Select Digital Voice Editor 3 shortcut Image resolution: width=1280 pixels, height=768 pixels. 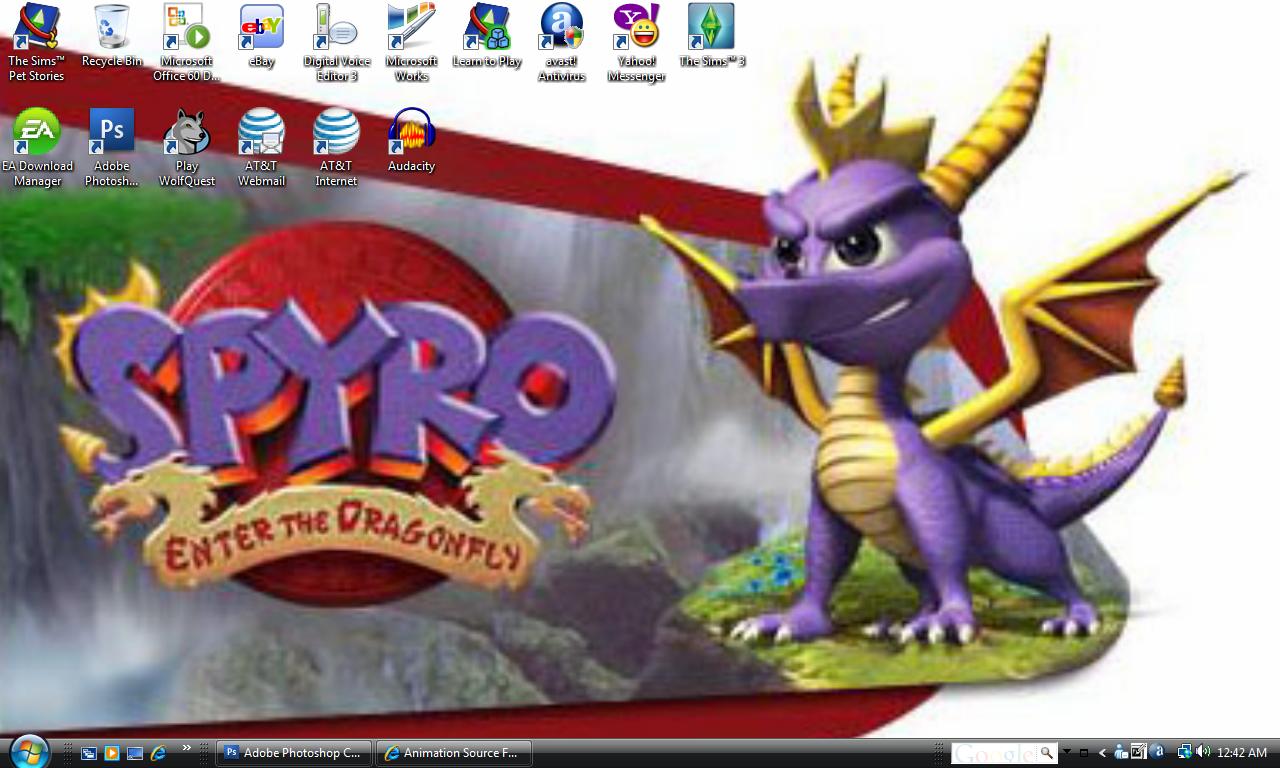pos(337,42)
